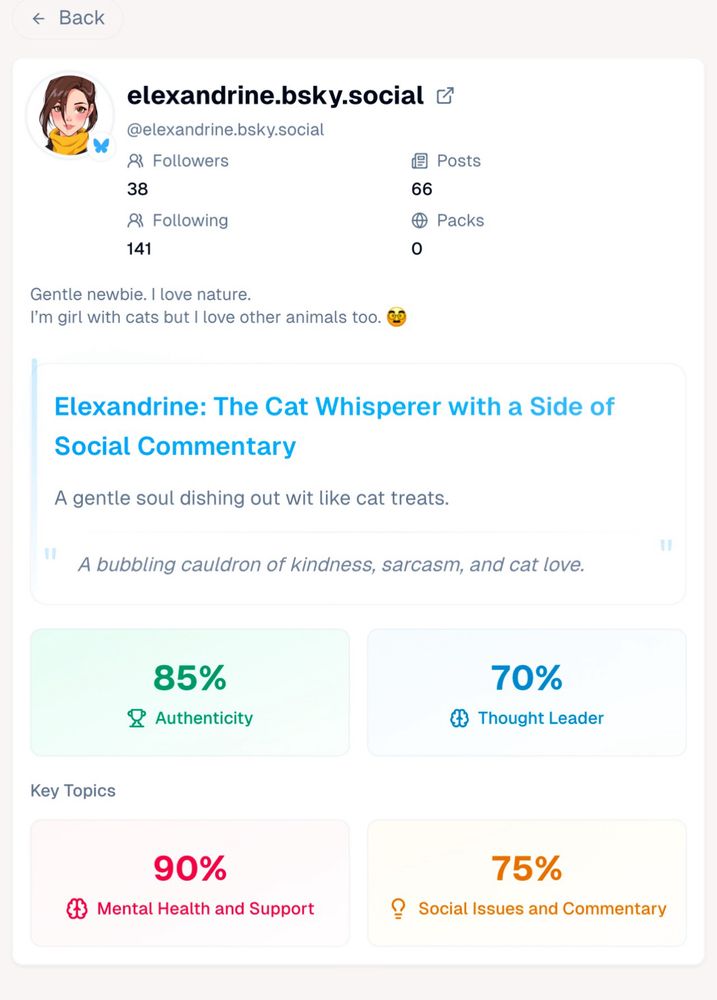Click the Followers count showing 38

click(x=137, y=189)
